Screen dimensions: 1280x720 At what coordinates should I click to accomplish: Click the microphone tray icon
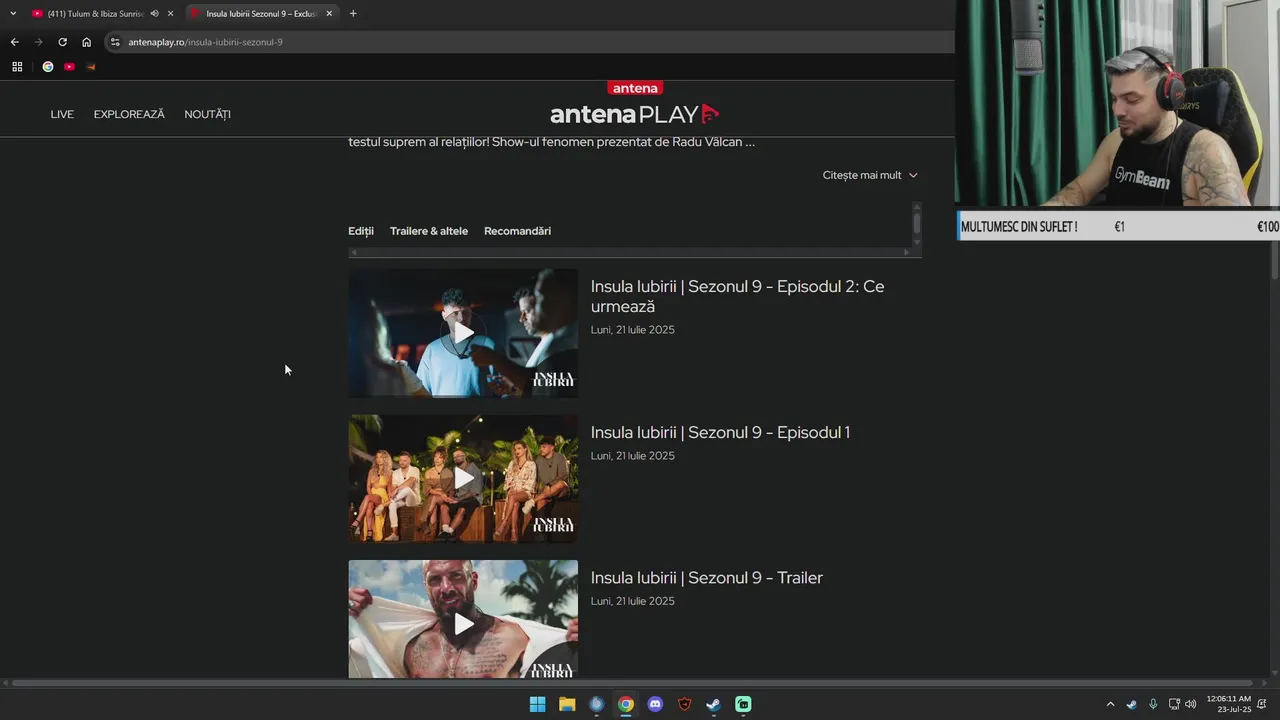(x=1153, y=704)
